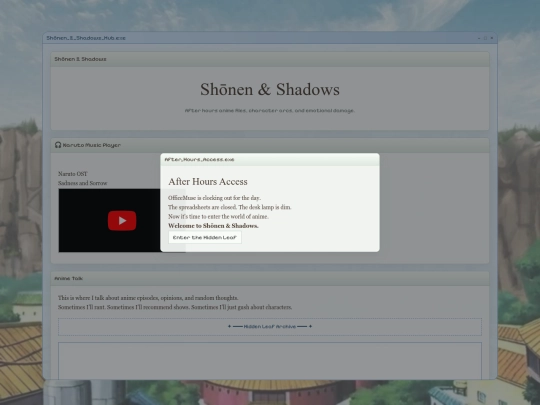Screen dimensions: 540x405
Task: Click the Hidden Leaf Archive divider label
Action: coord(270,326)
